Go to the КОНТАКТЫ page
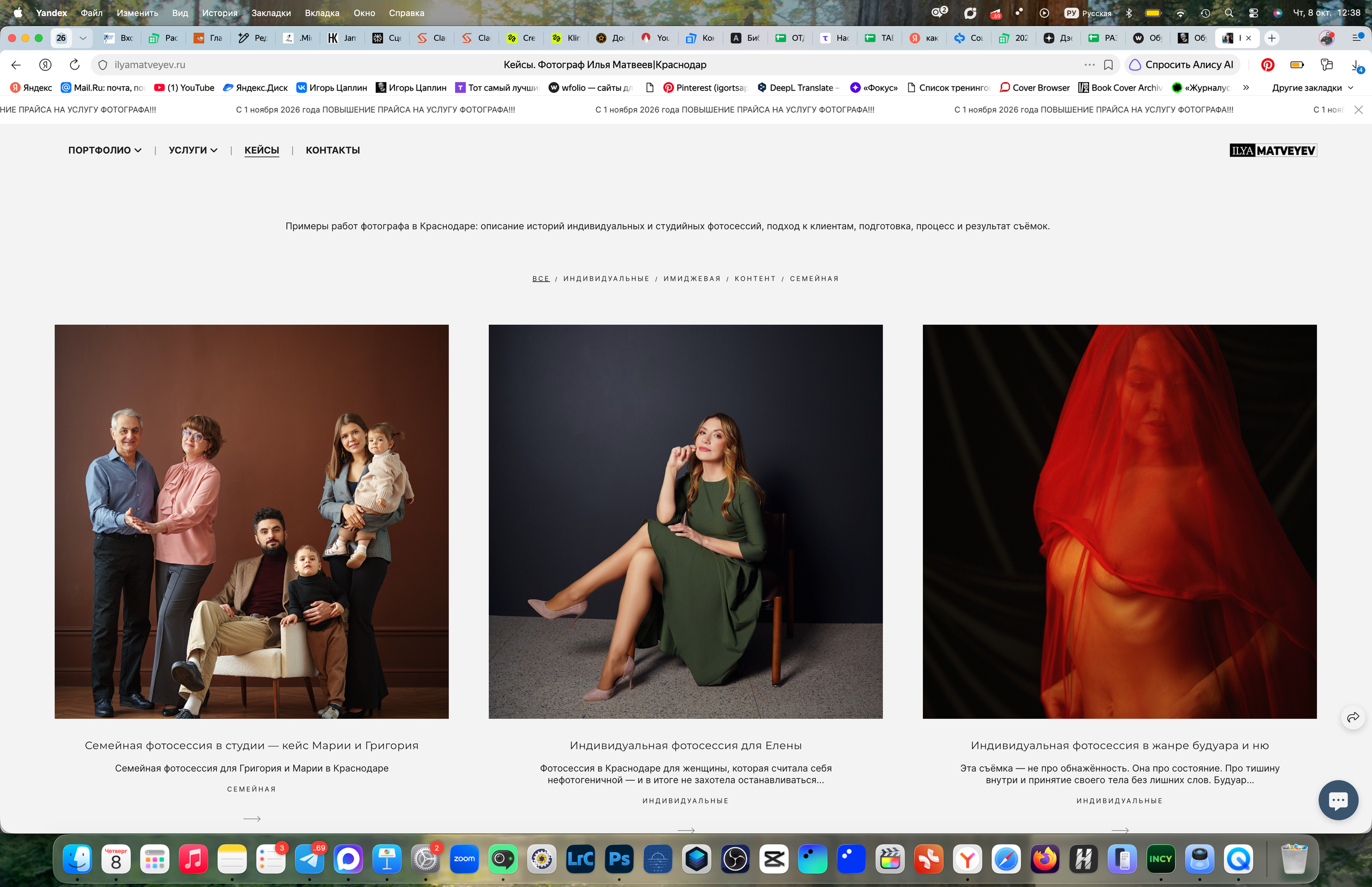The width and height of the screenshot is (1372, 887). (332, 150)
